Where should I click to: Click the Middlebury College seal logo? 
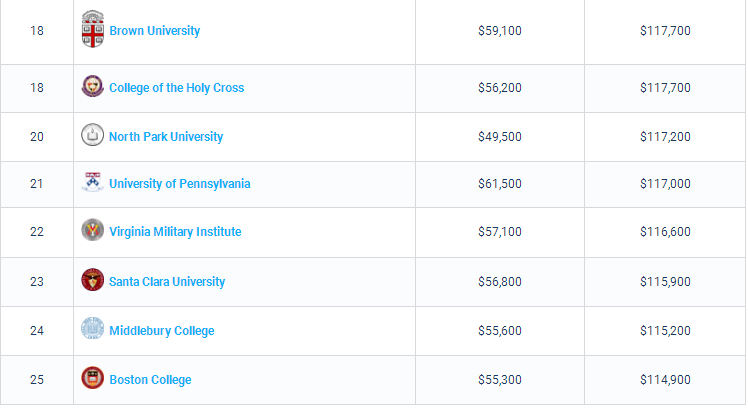(x=92, y=330)
